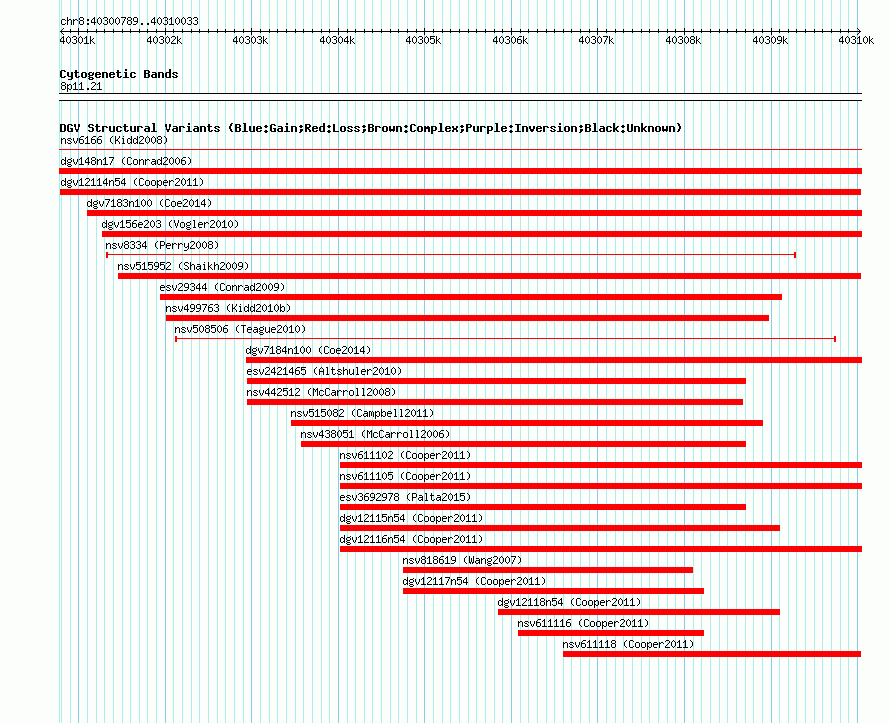Click the dgv12116n54 (Cooper2011) label

[x=412, y=539]
